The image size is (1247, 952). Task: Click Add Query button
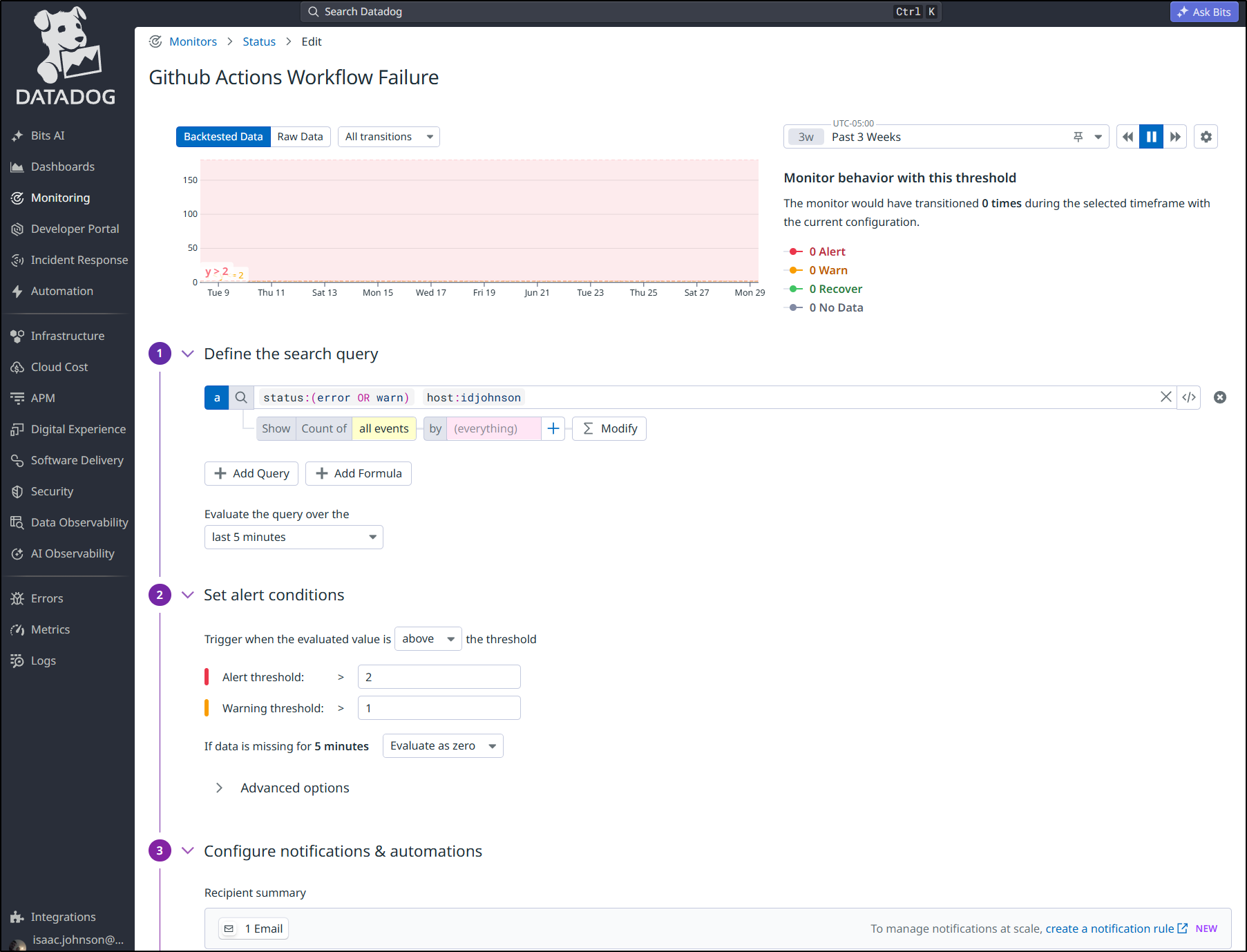click(251, 473)
